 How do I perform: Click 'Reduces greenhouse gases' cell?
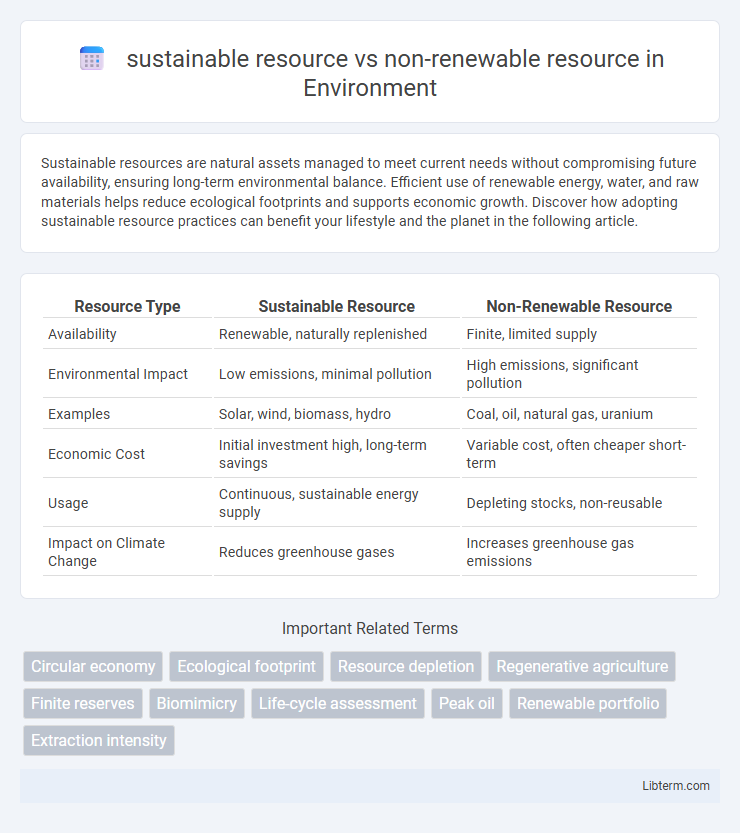[x=336, y=552]
